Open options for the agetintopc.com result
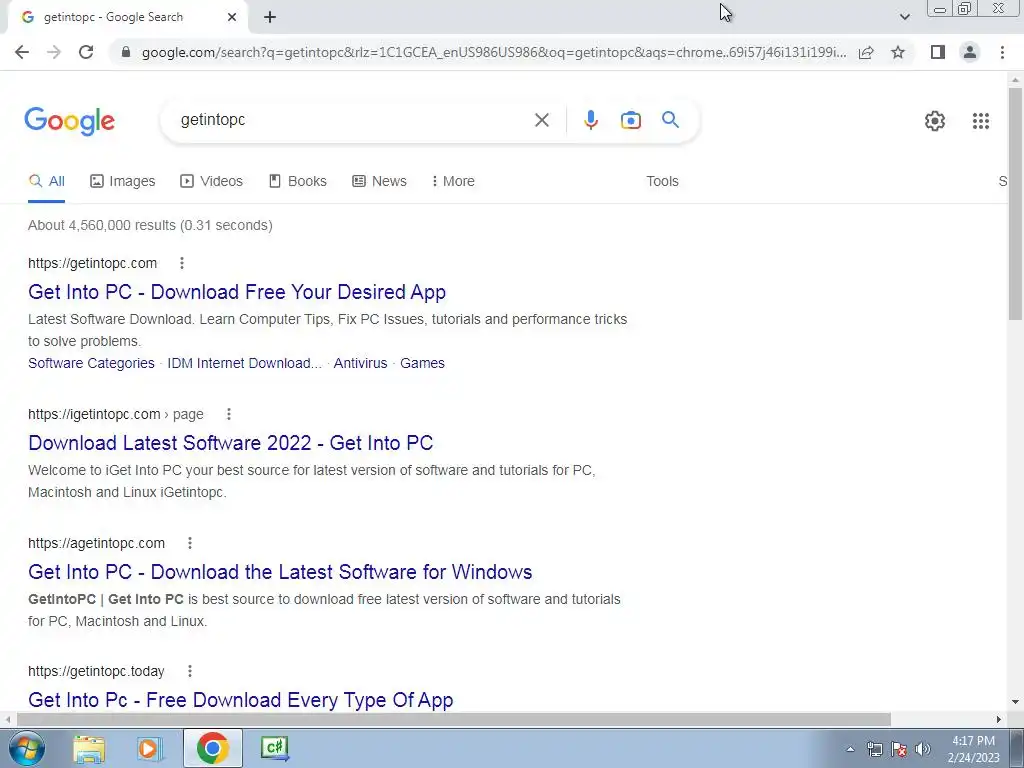1024x768 pixels. 189,543
